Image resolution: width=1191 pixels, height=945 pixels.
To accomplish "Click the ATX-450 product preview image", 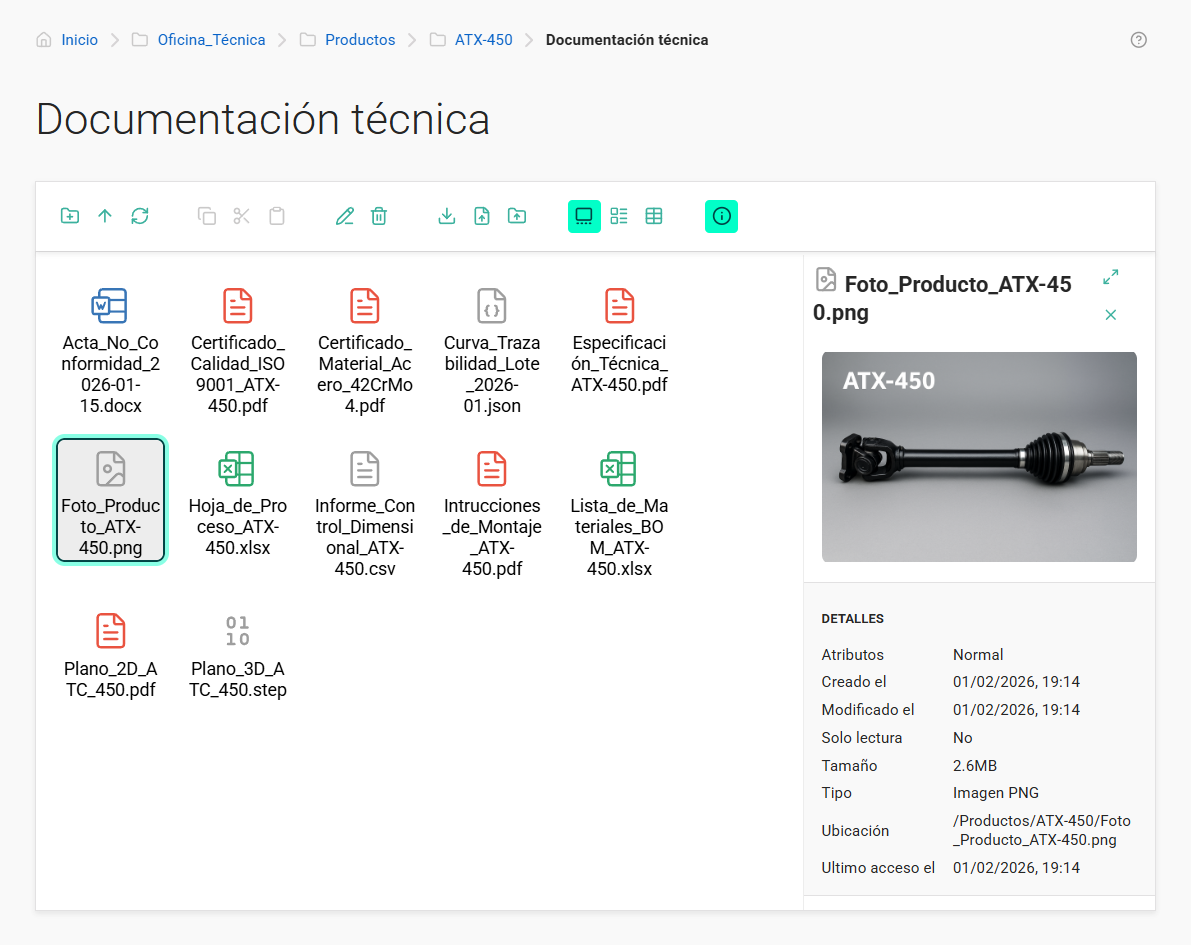I will 979,457.
